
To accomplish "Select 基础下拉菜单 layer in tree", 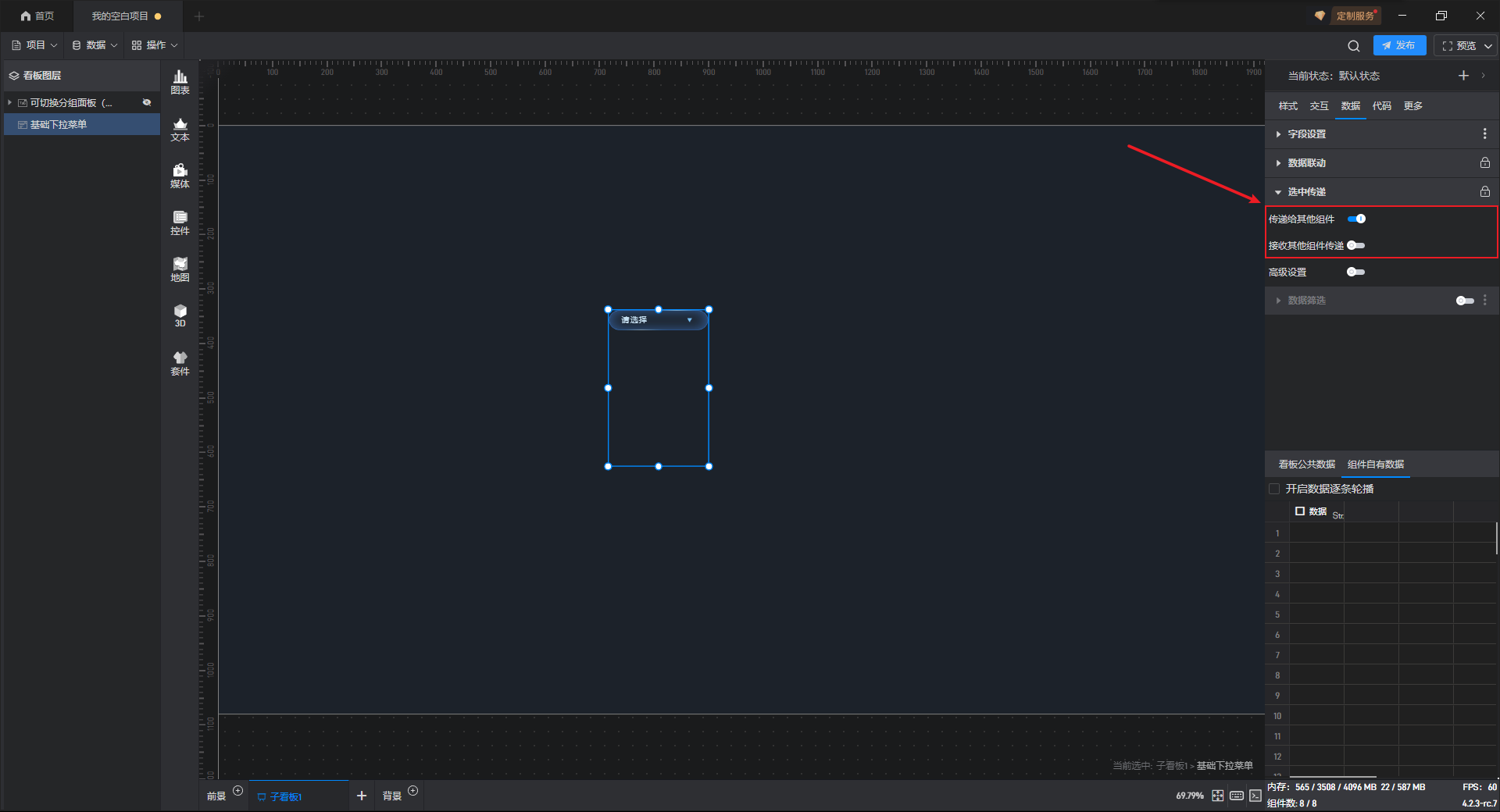I will click(x=82, y=125).
